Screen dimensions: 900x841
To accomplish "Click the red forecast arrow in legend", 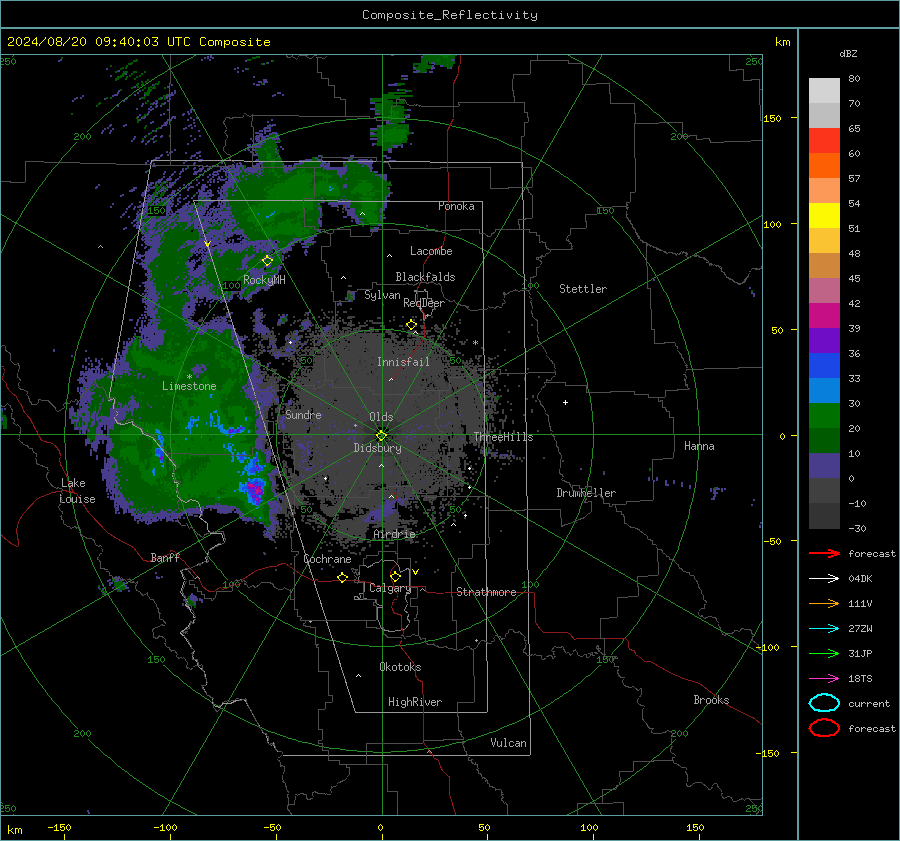I will (x=824, y=553).
